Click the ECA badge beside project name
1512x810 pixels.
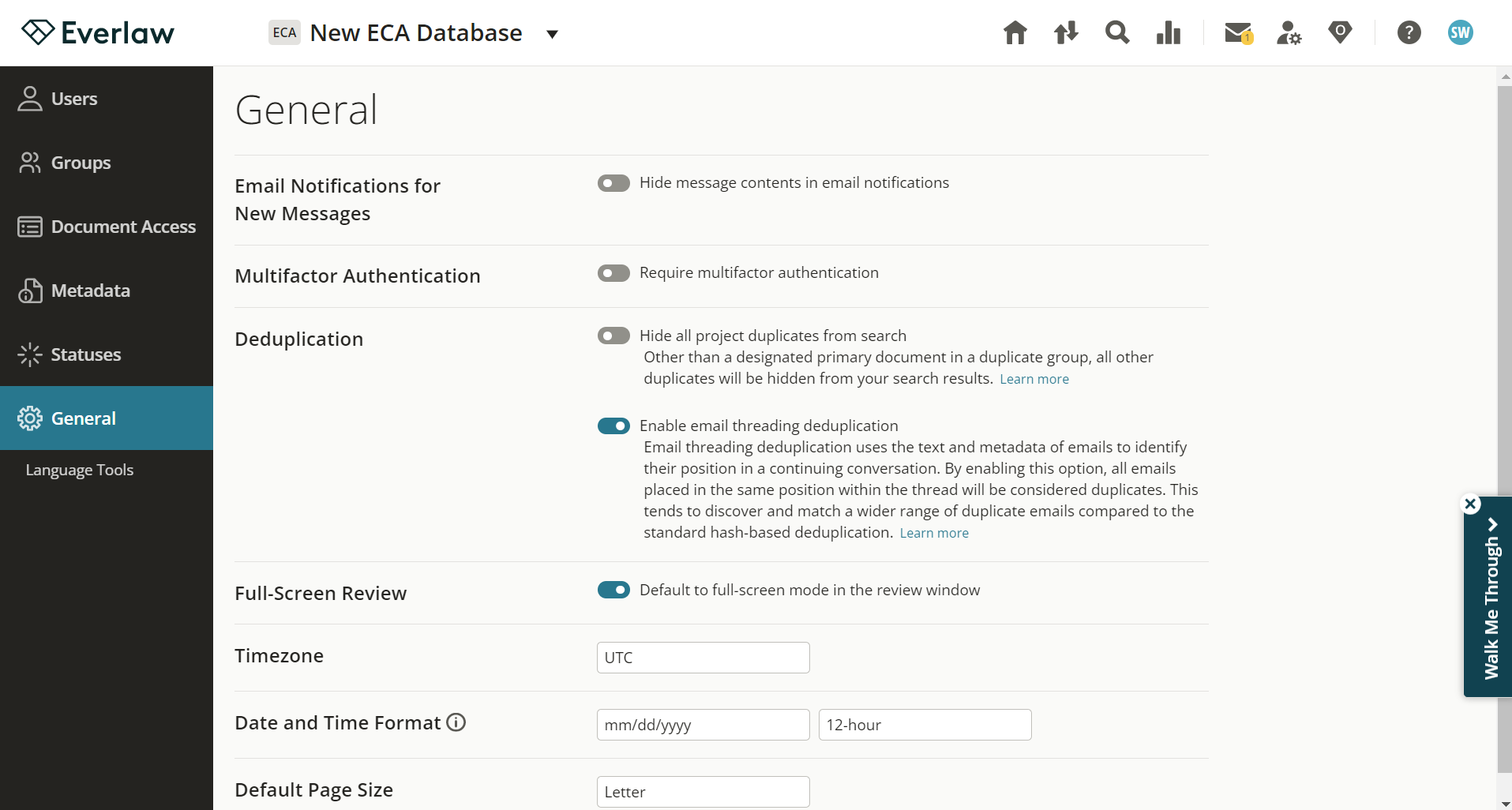[x=284, y=32]
